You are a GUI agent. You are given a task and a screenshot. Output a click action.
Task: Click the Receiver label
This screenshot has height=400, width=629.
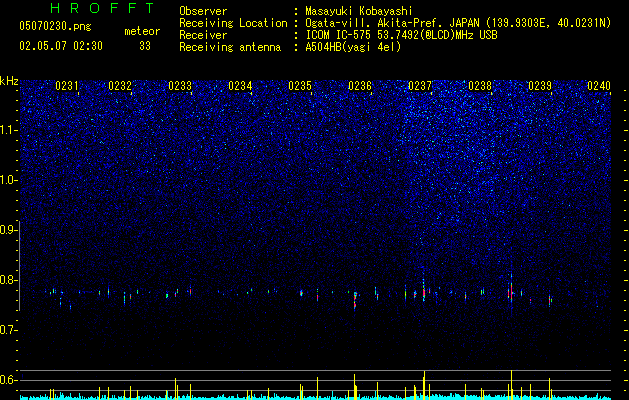pyautogui.click(x=203, y=35)
